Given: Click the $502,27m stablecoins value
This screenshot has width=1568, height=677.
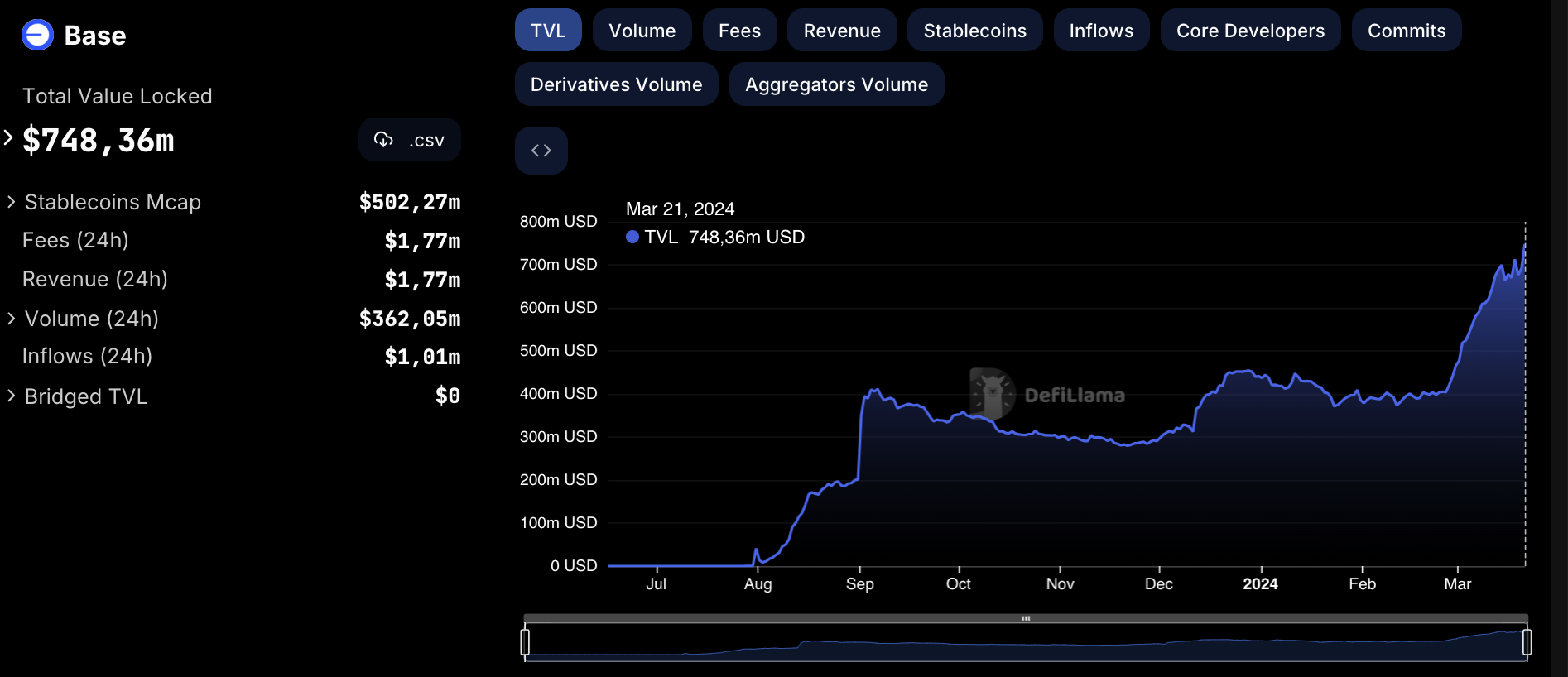Looking at the screenshot, I should (410, 202).
